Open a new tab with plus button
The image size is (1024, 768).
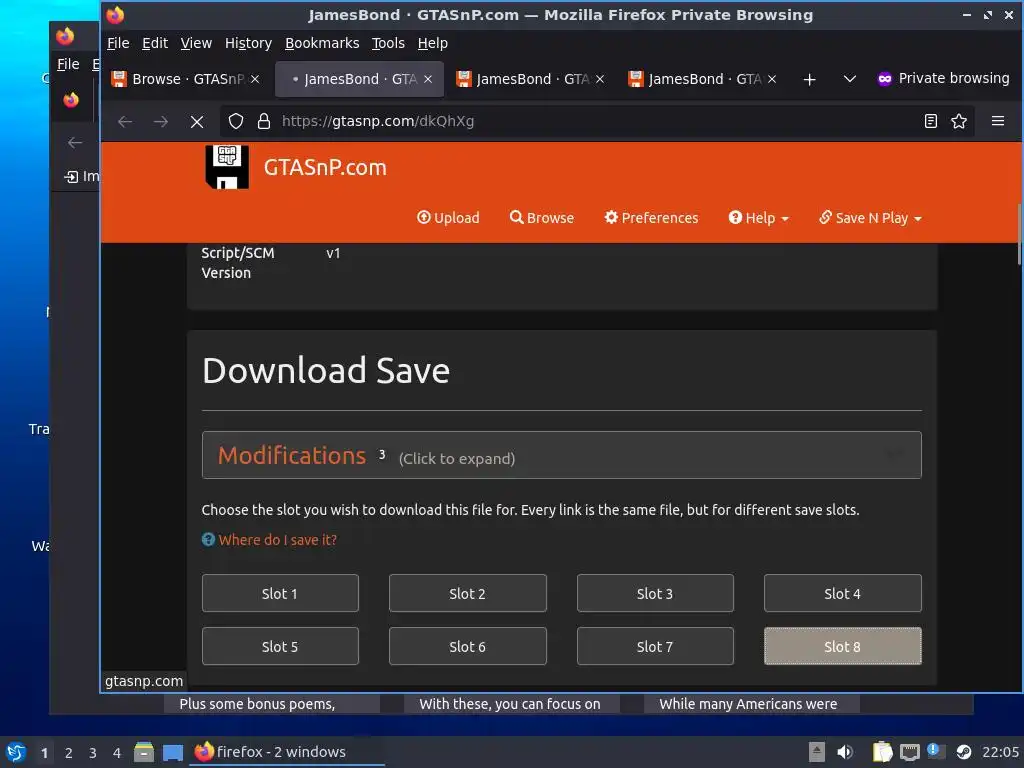coord(809,80)
